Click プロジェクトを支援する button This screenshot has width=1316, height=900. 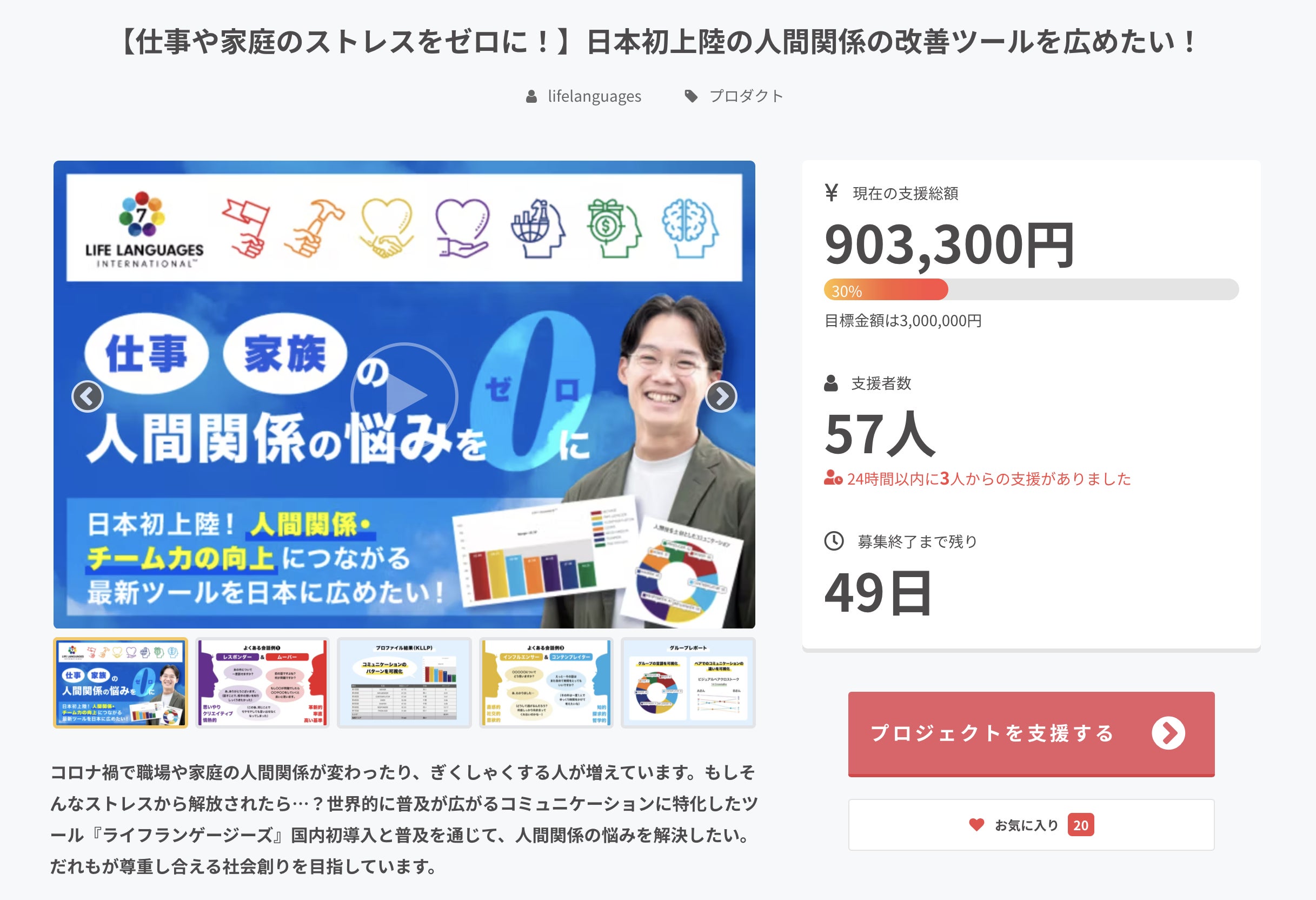click(1031, 733)
